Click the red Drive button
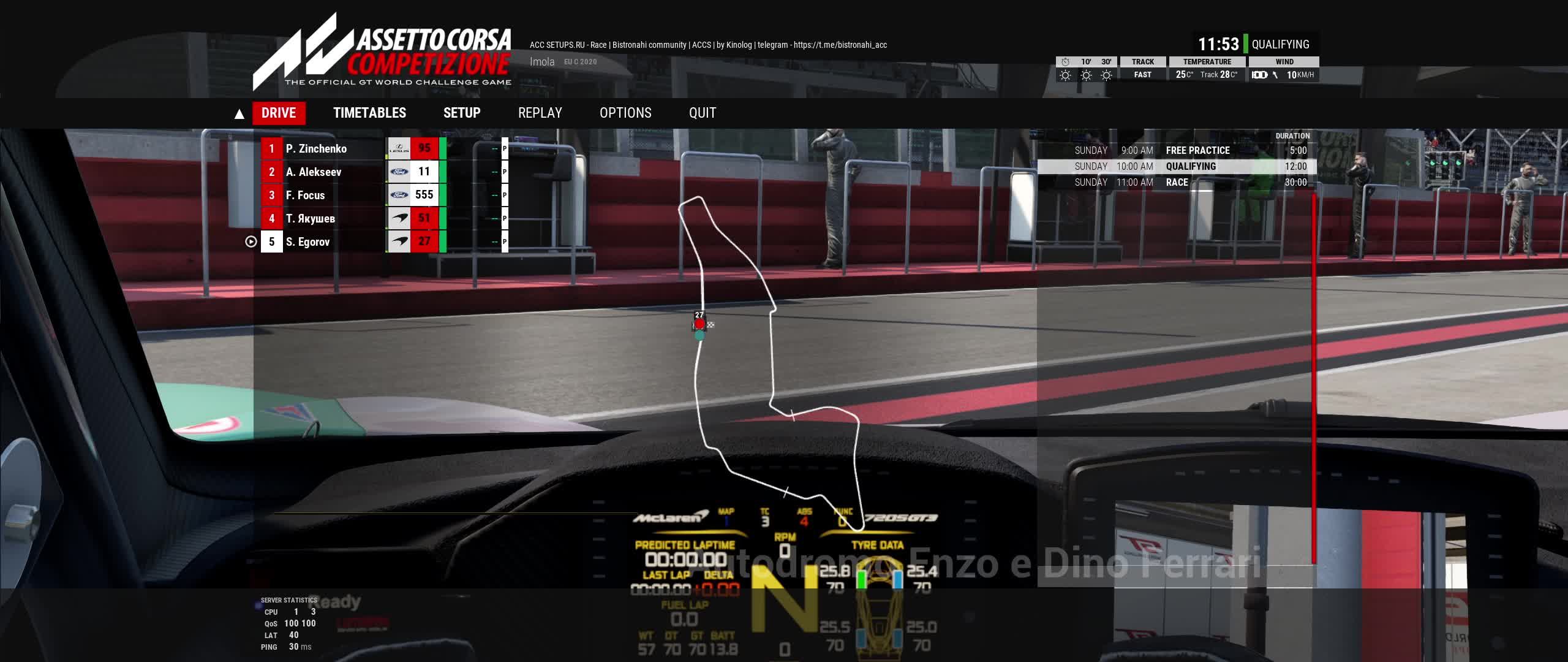 point(279,113)
